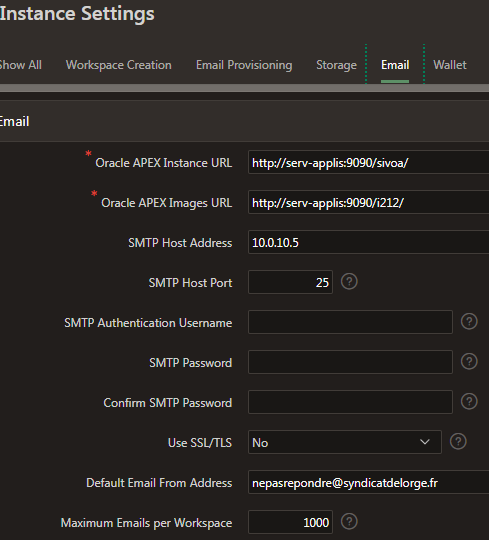Image resolution: width=489 pixels, height=540 pixels.
Task: Edit the Oracle APEX Images URL field
Action: (x=368, y=202)
